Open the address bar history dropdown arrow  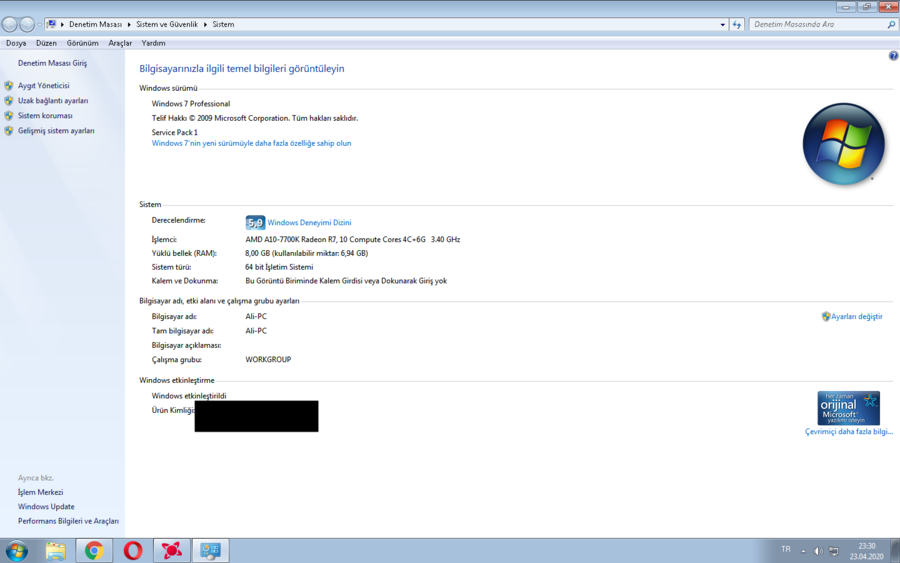722,25
